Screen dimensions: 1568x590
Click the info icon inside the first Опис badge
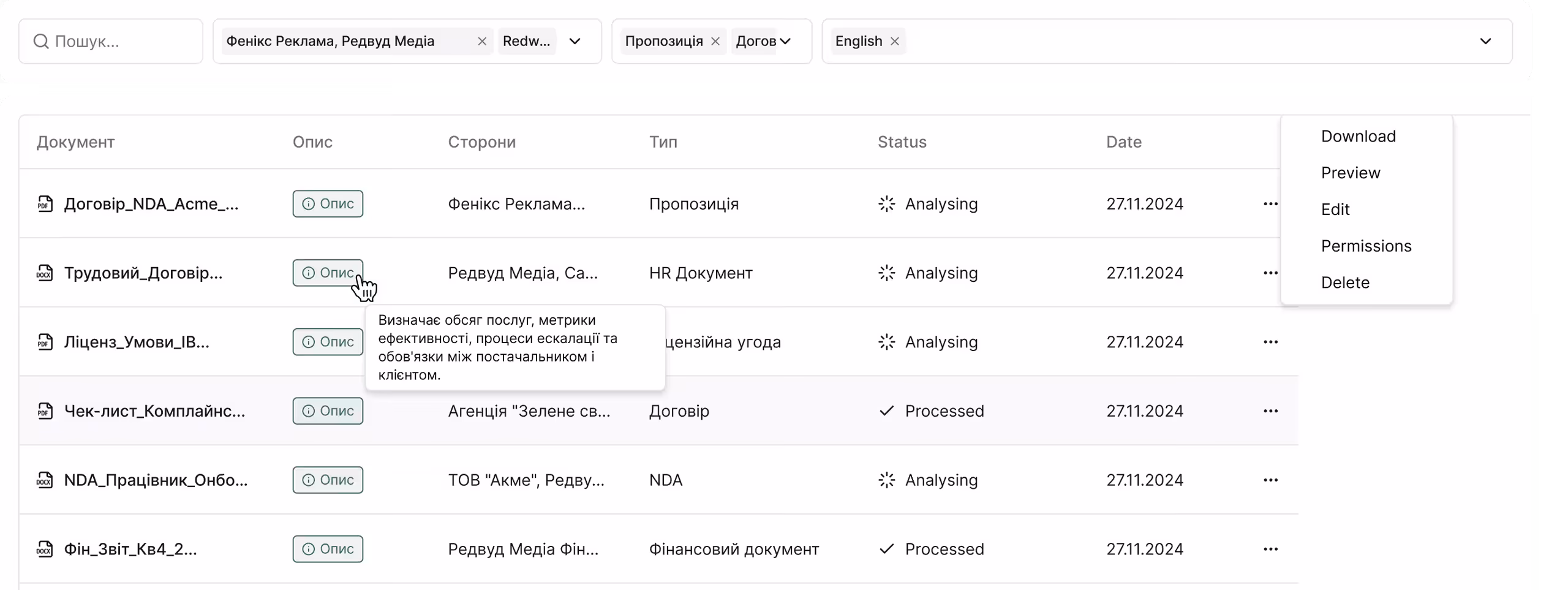click(x=308, y=203)
